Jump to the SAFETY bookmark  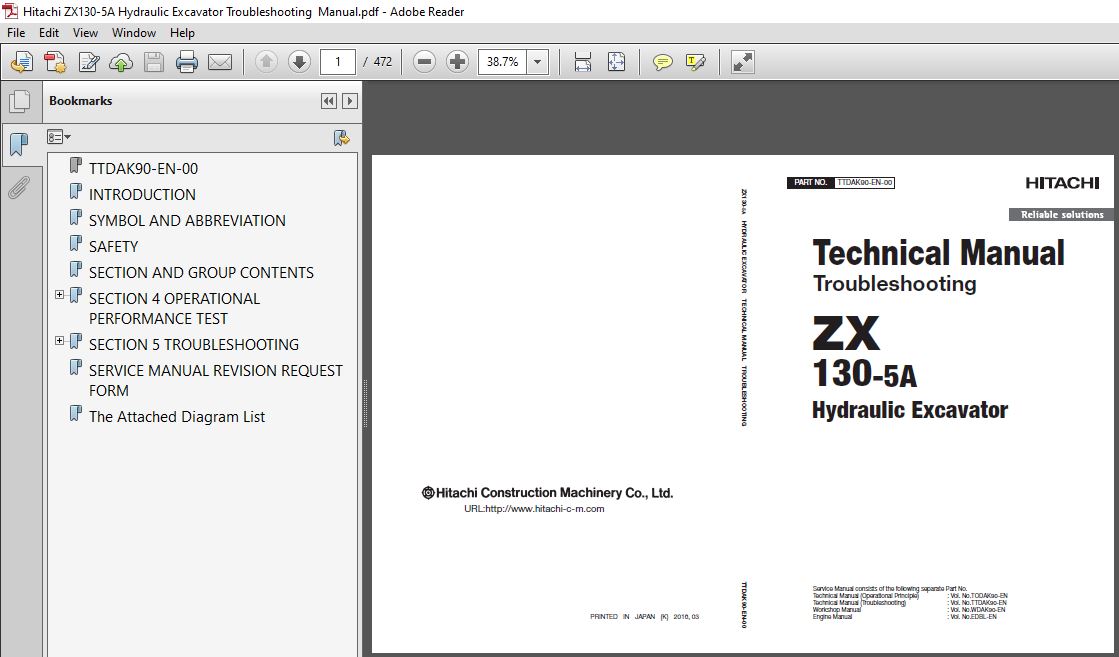click(x=113, y=247)
